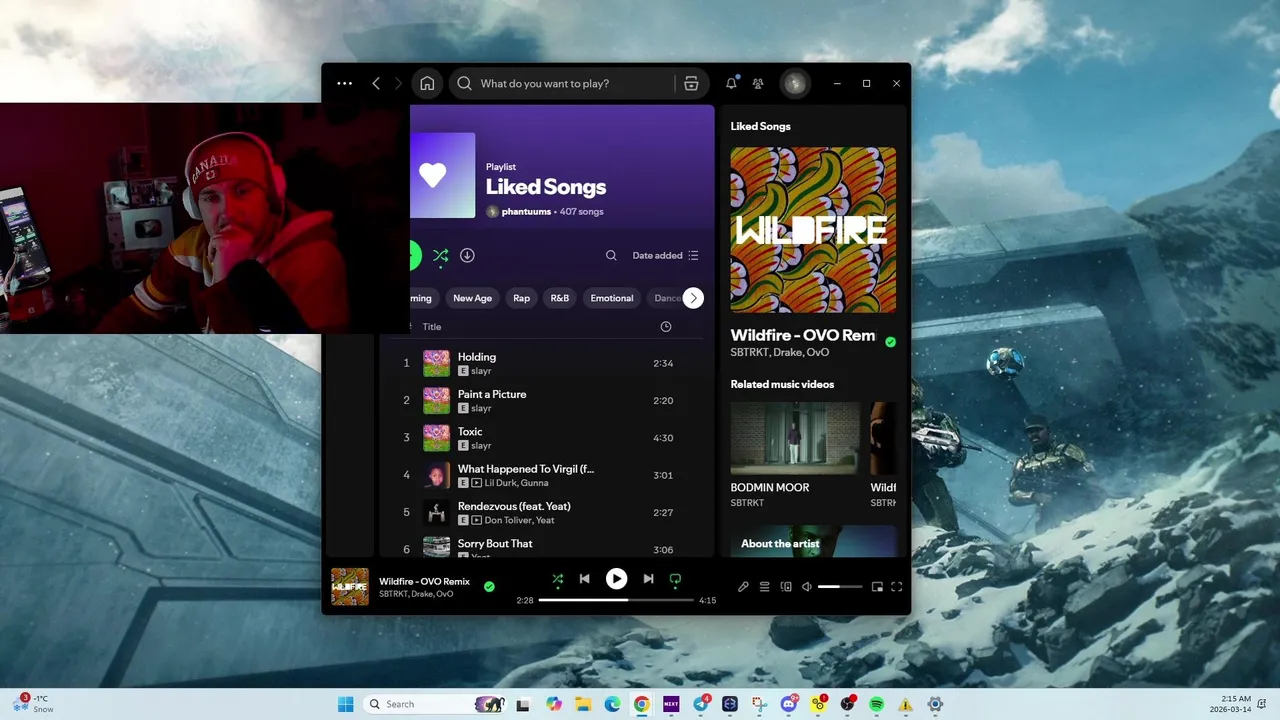Toggle liked checkmark in now-playing bar
Screen dimensions: 1280x720
[x=489, y=587]
